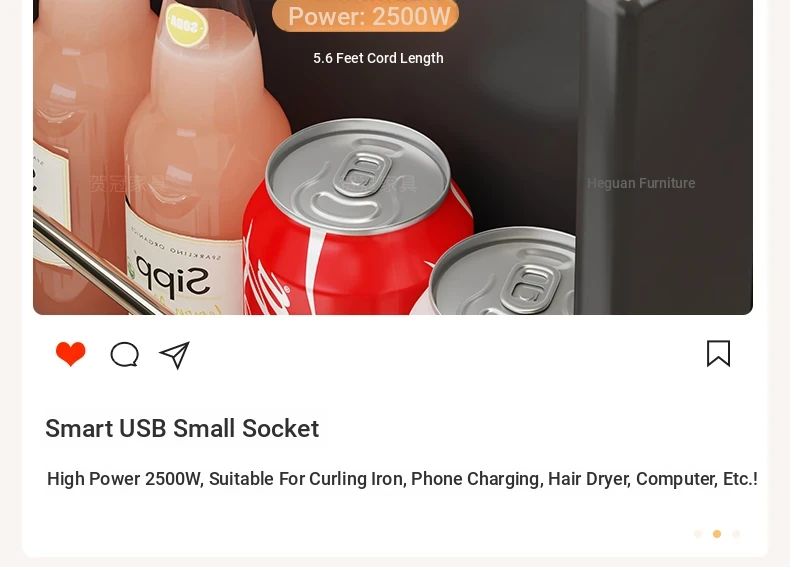This screenshot has height=567, width=790.
Task: Select the third carousel dot
Action: 736,534
